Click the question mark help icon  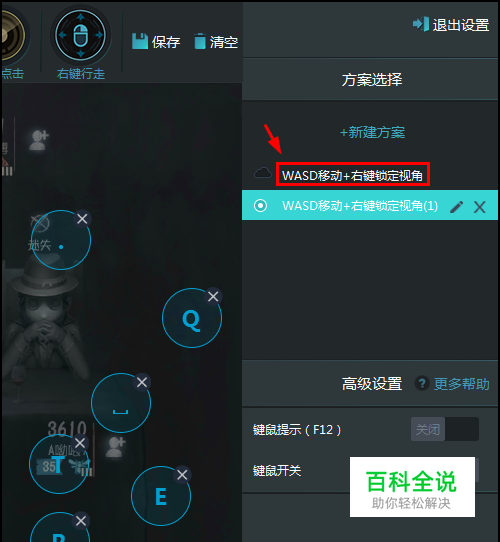pyautogui.click(x=422, y=383)
